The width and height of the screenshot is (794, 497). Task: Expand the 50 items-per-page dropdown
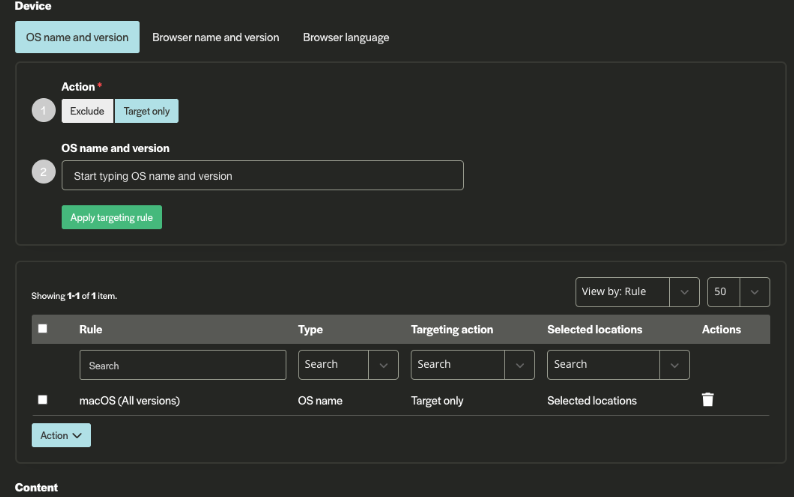(738, 292)
